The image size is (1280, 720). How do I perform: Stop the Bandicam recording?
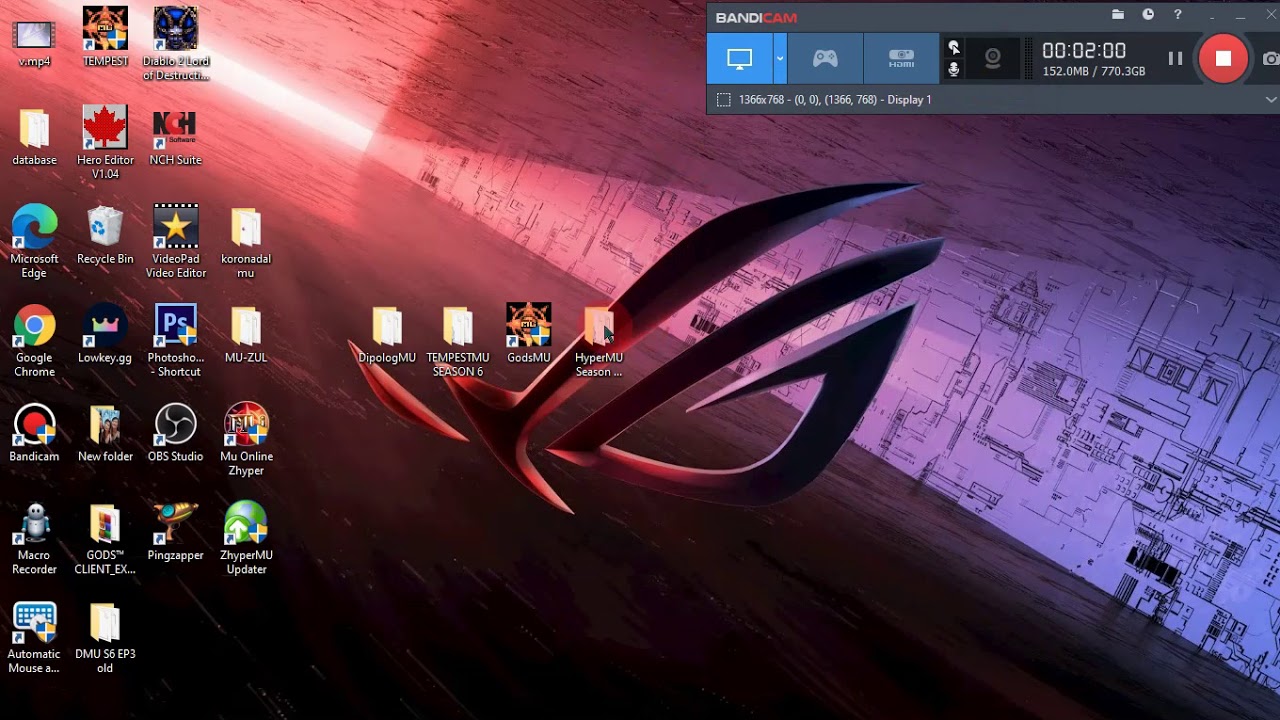(1223, 59)
